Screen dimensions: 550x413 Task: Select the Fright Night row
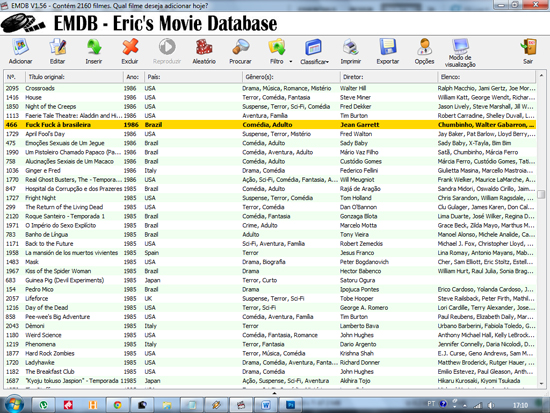tap(270, 198)
